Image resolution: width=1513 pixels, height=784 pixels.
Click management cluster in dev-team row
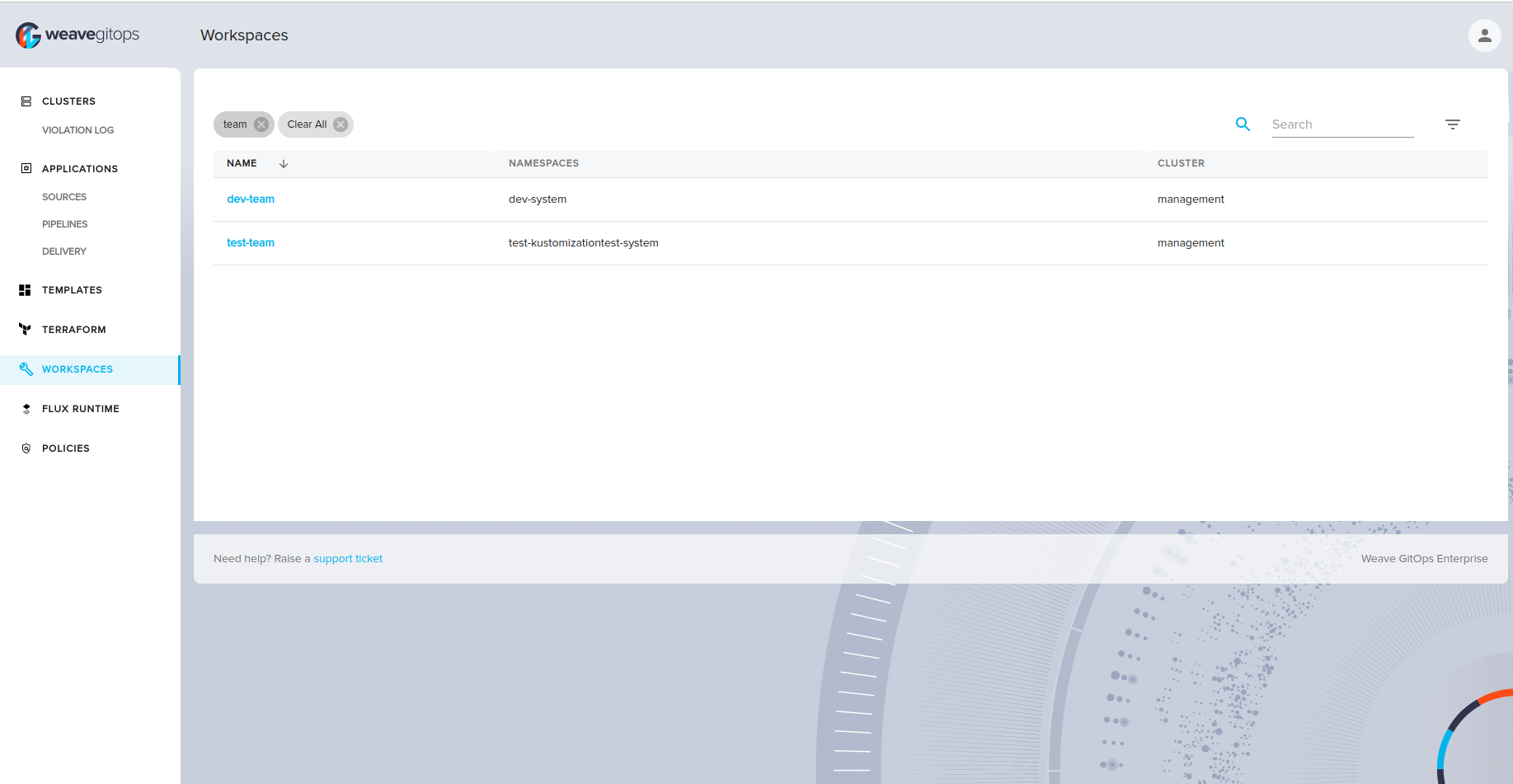[x=1191, y=200]
